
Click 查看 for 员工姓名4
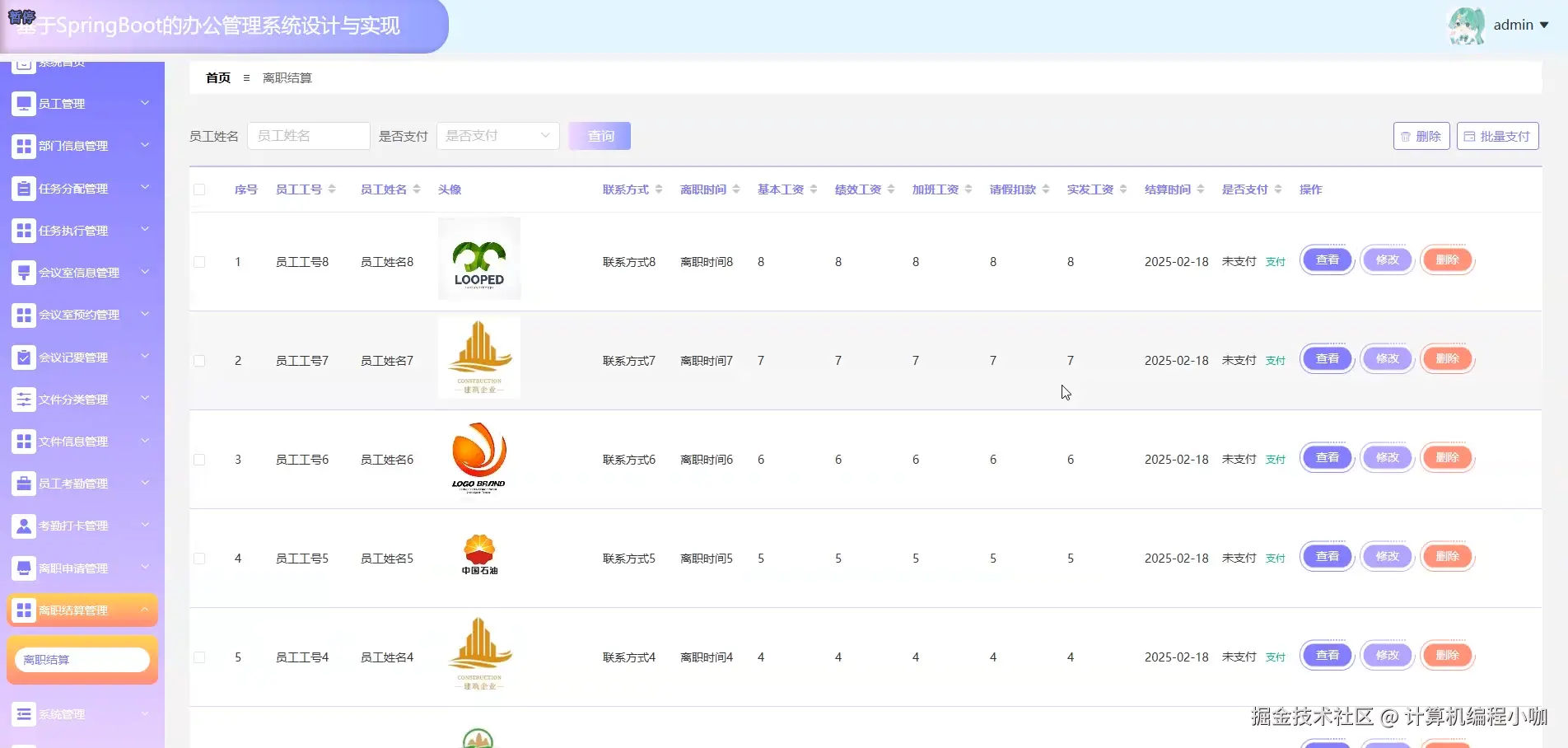[x=1328, y=656]
